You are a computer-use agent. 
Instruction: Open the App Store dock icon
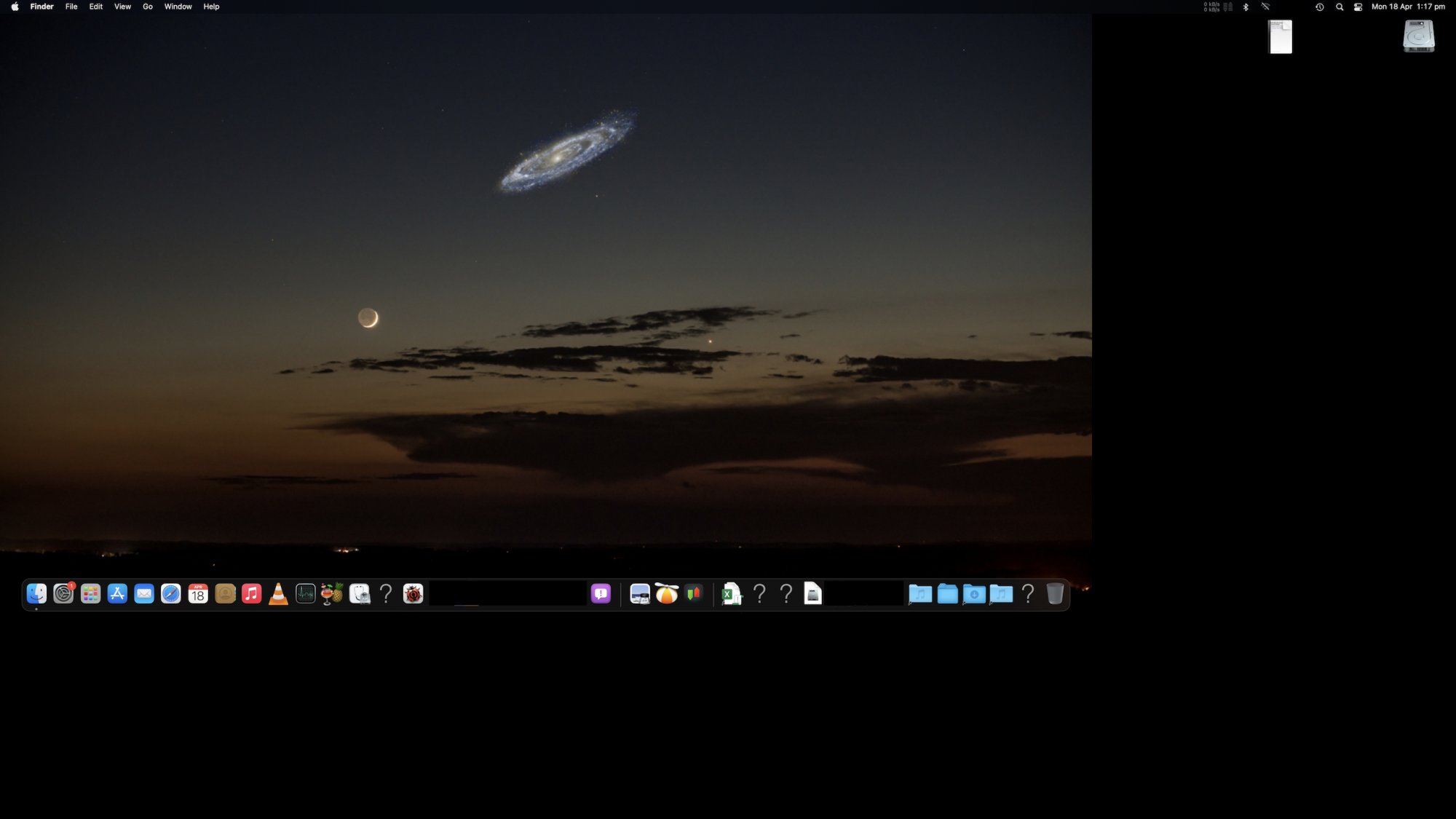117,595
